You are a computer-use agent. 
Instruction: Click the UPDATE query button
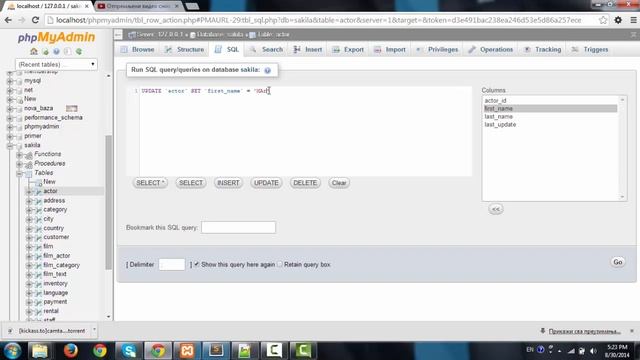(266, 183)
